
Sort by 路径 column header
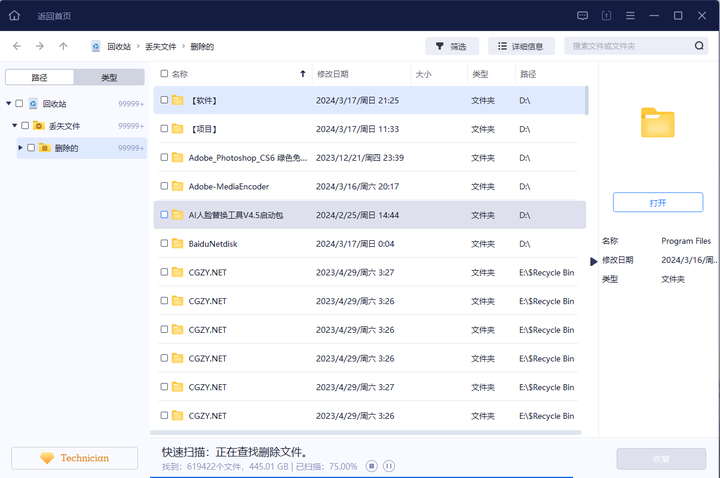click(528, 74)
